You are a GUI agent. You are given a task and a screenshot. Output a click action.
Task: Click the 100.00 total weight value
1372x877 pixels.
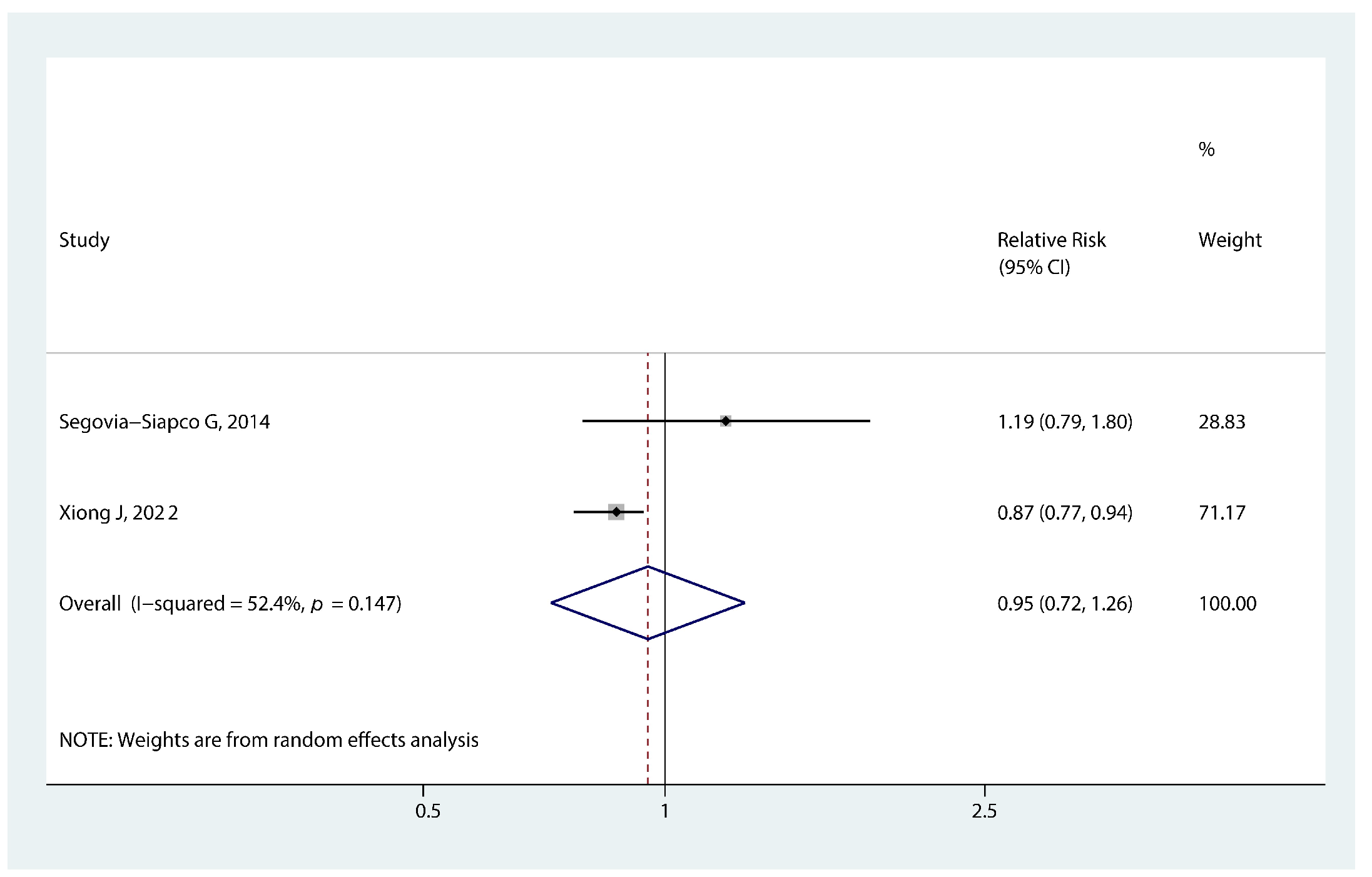(1227, 604)
